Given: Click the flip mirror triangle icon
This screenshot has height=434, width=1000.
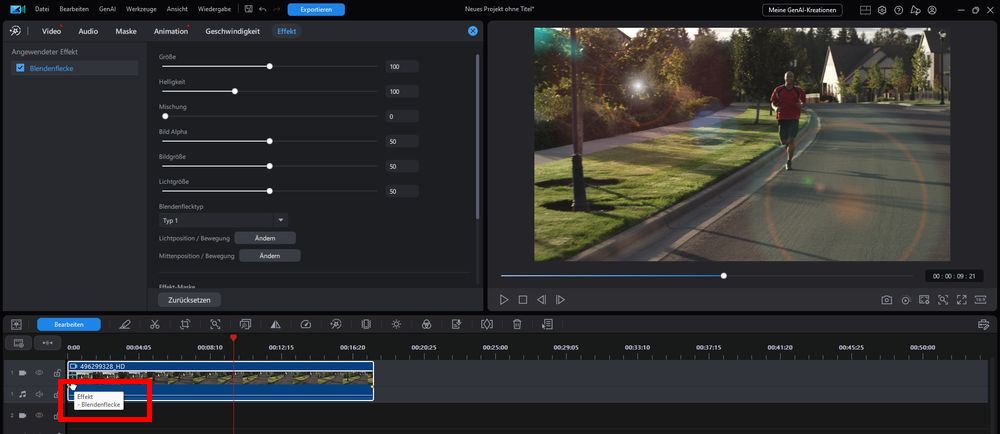Looking at the screenshot, I should [276, 324].
